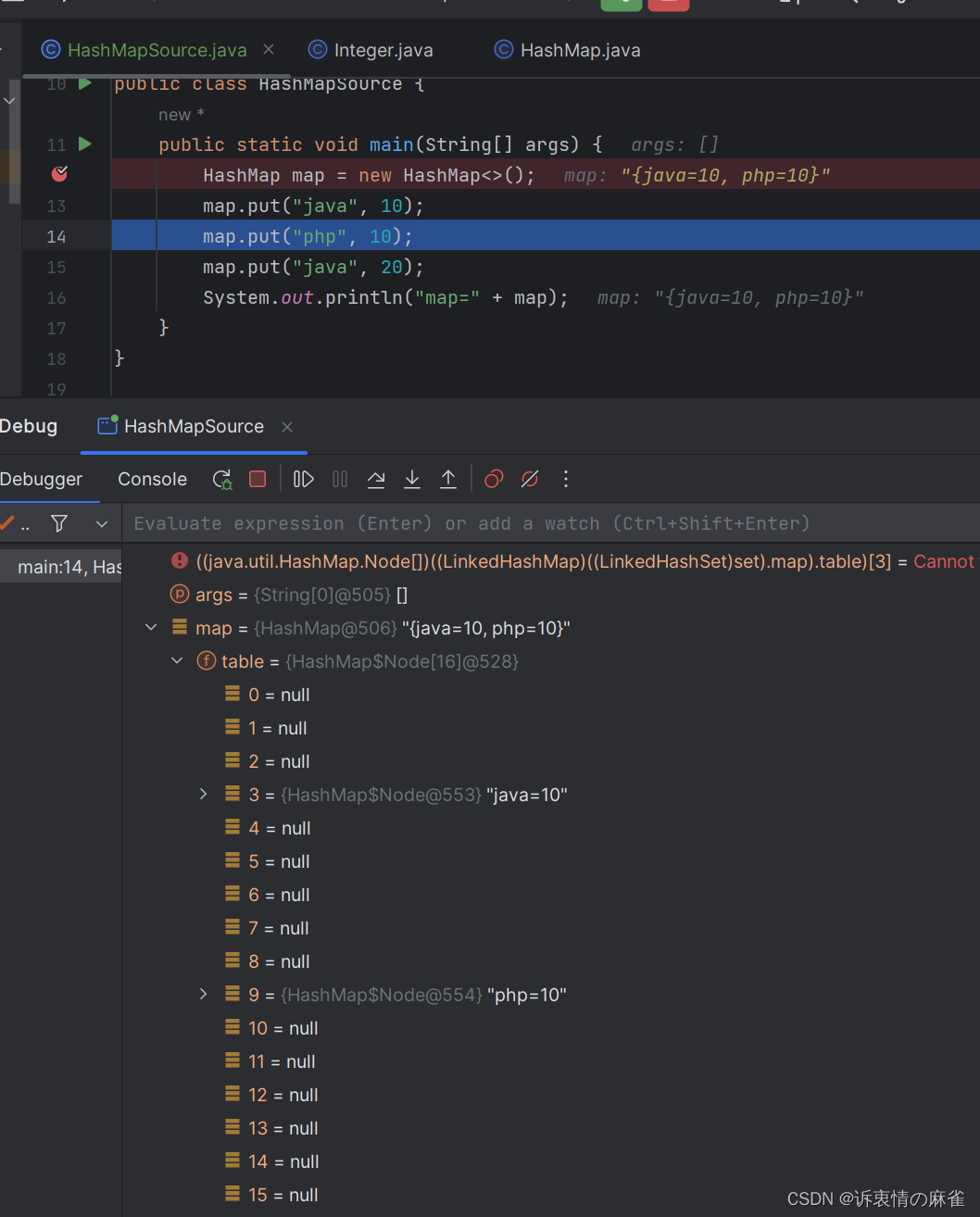The image size is (980, 1217).
Task: Click the watch error icon
Action: click(x=180, y=560)
